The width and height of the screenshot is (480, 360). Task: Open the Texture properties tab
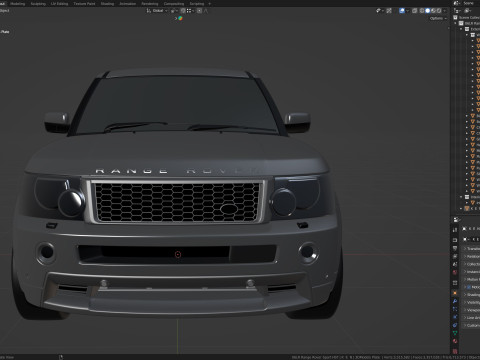pos(455,350)
